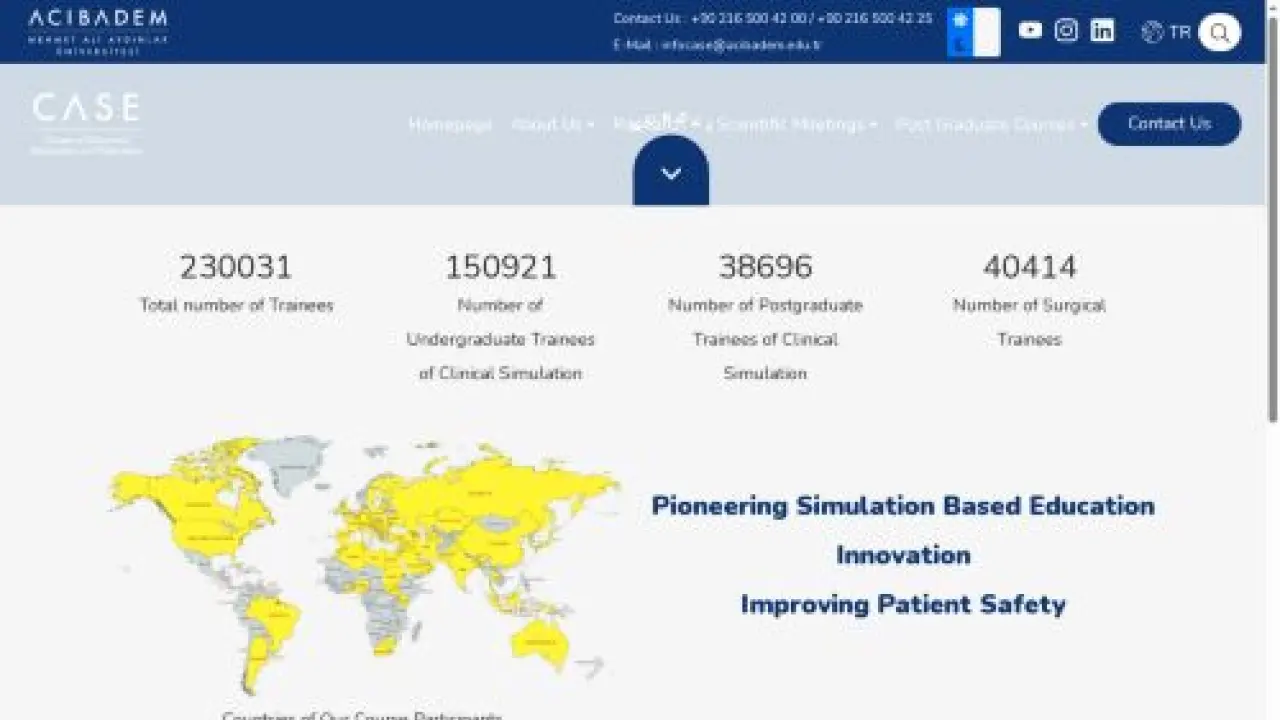Click the infocase e-mail address
Image resolution: width=1280 pixels, height=720 pixels.
click(741, 45)
